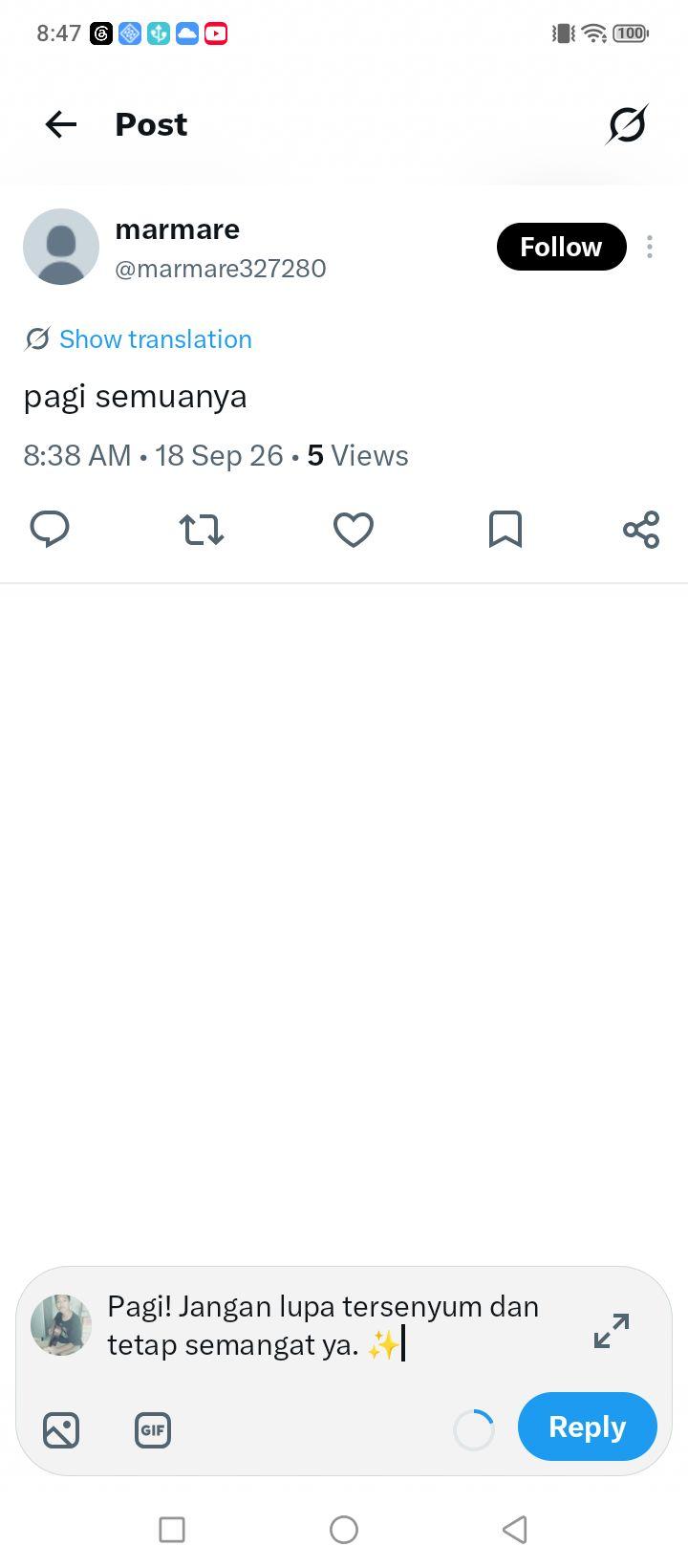Viewport: 688px width, 1568px height.
Task: Go back using the arrow icon
Action: (x=61, y=124)
